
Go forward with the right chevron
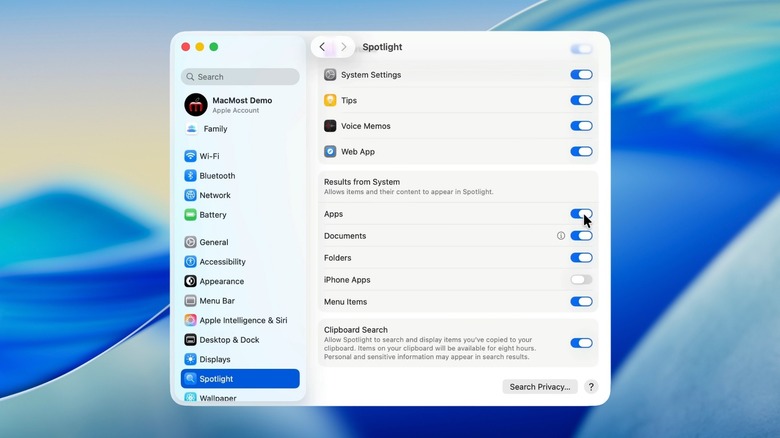point(343,47)
